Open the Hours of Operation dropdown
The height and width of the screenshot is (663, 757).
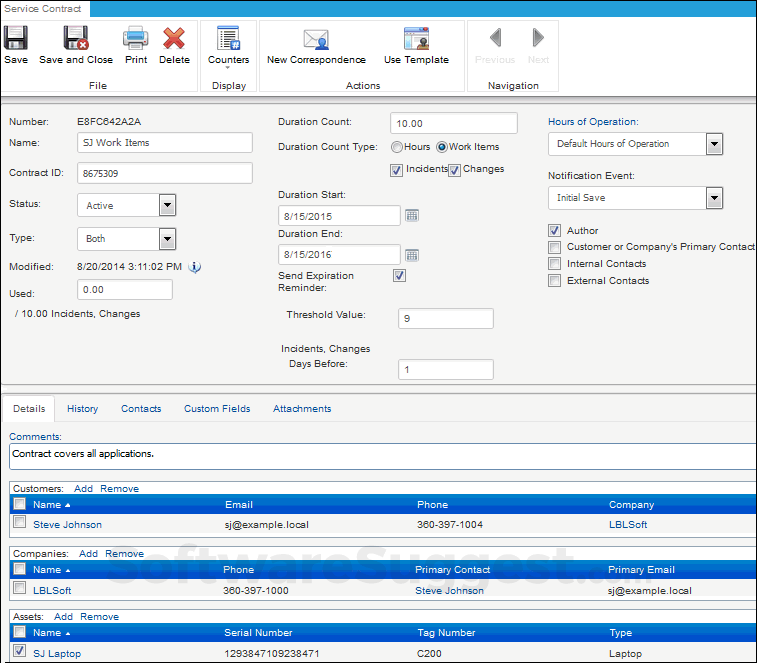click(713, 144)
